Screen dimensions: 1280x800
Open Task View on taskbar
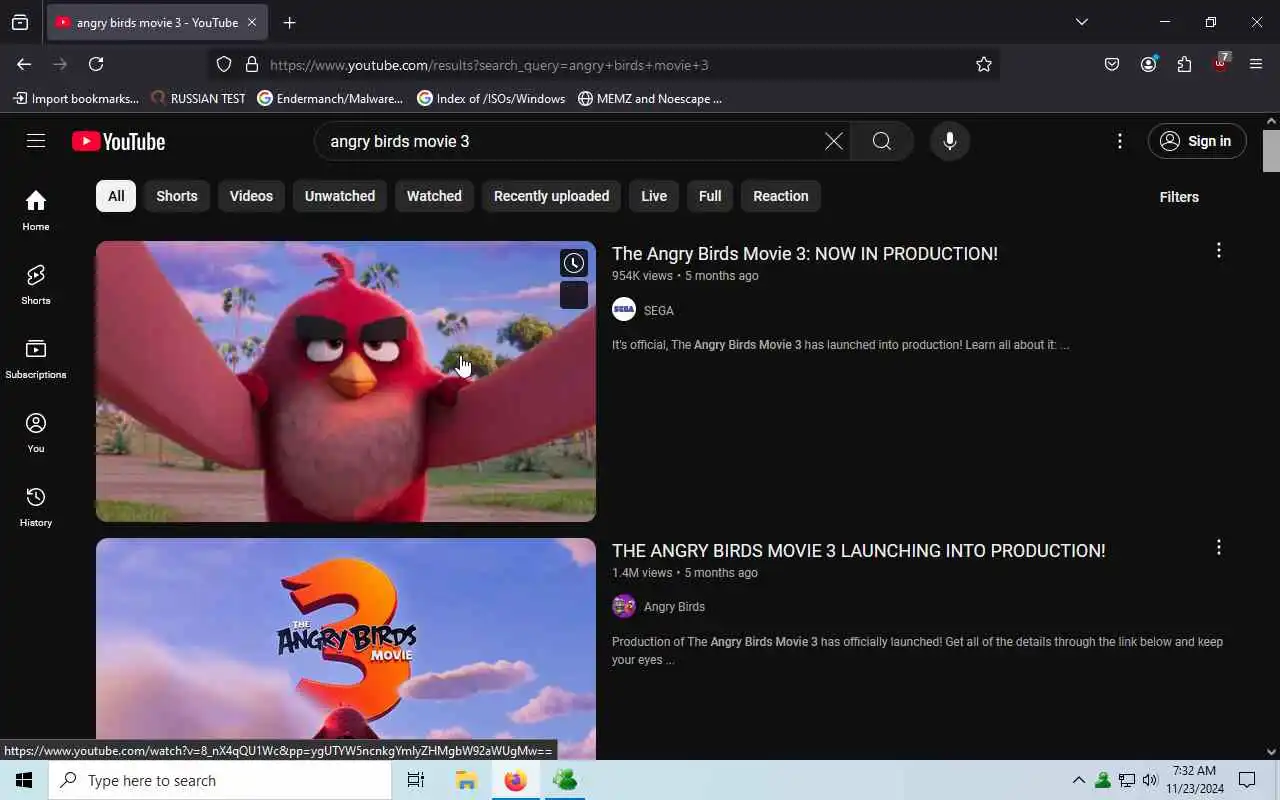(416, 780)
